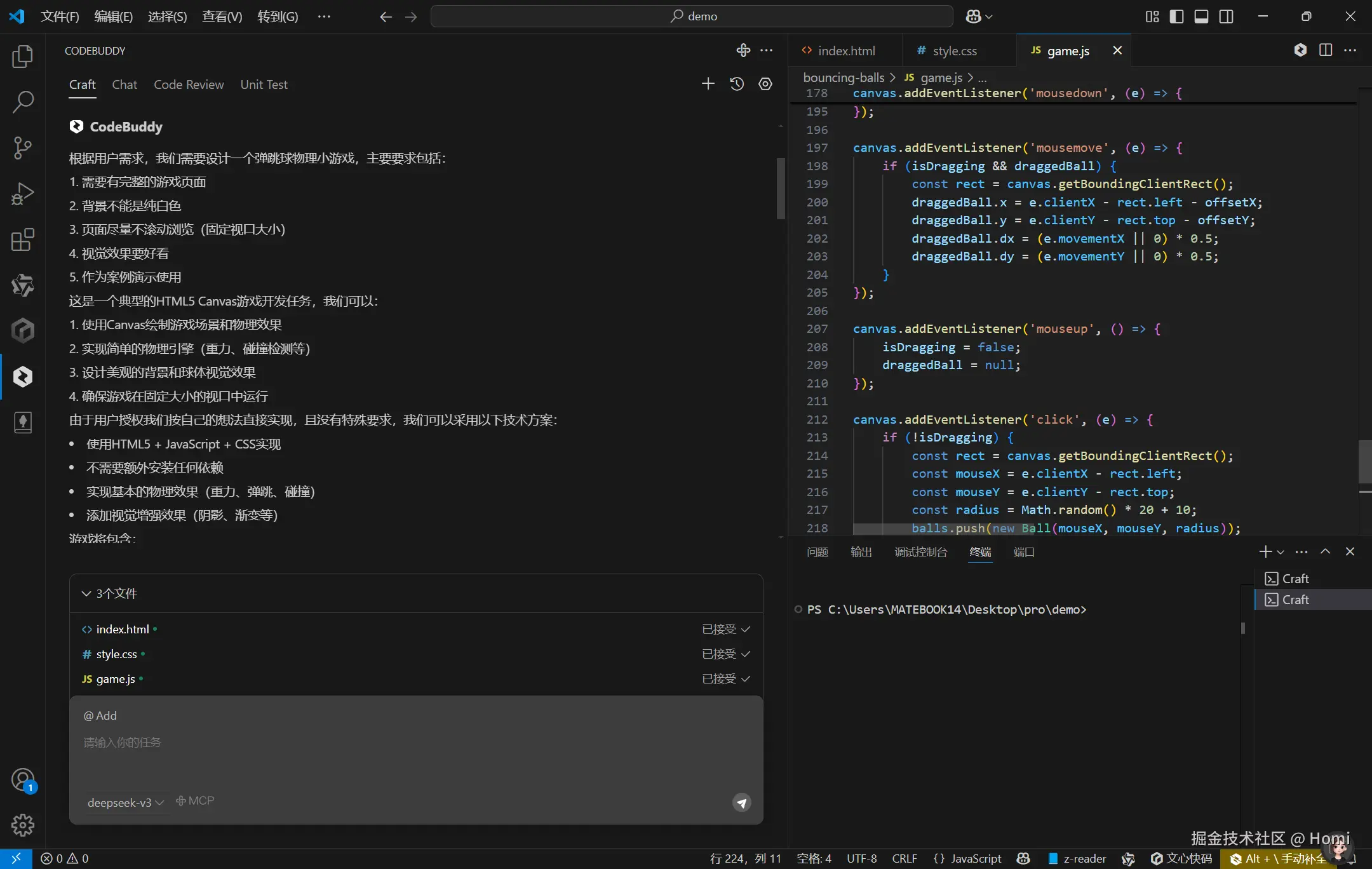Click the MCP button

tap(195, 801)
